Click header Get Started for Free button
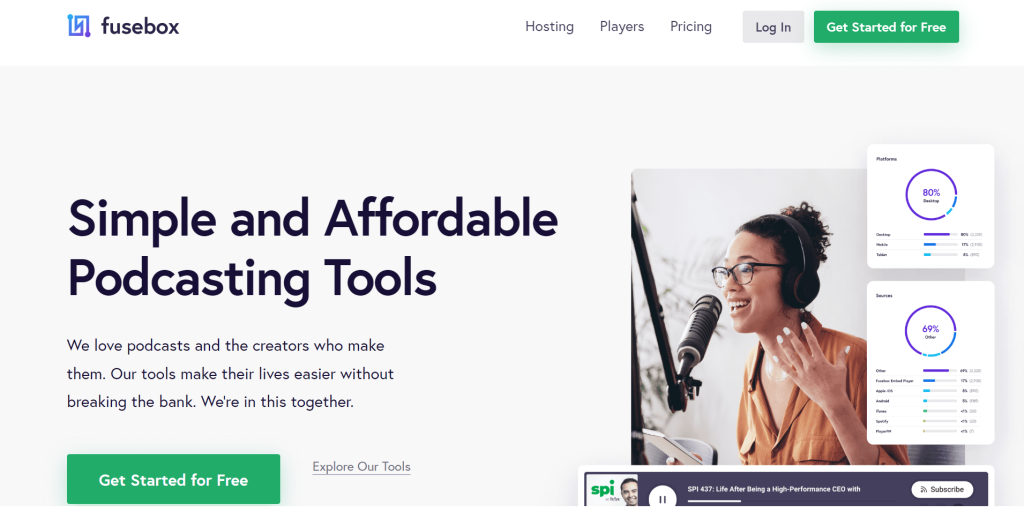1024x527 pixels. click(x=886, y=27)
